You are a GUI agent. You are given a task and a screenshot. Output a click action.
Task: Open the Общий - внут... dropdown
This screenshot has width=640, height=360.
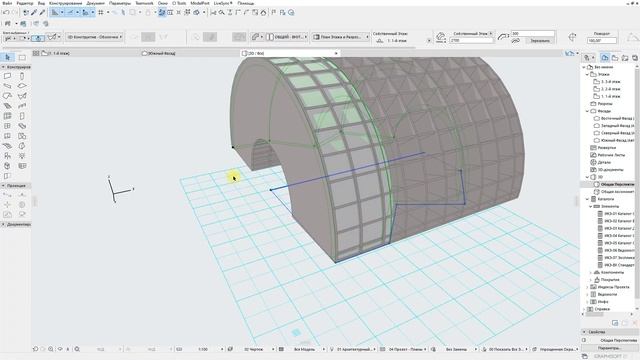click(287, 37)
